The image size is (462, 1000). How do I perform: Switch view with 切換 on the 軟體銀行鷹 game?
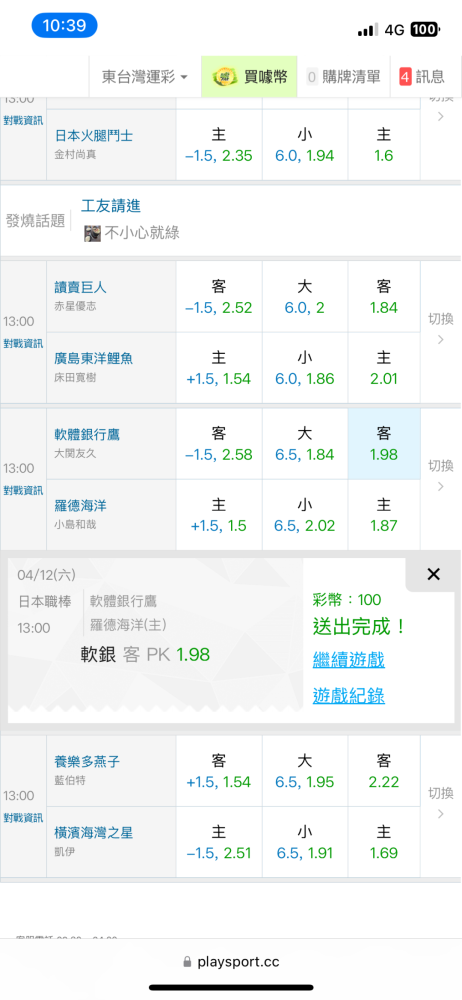click(440, 475)
